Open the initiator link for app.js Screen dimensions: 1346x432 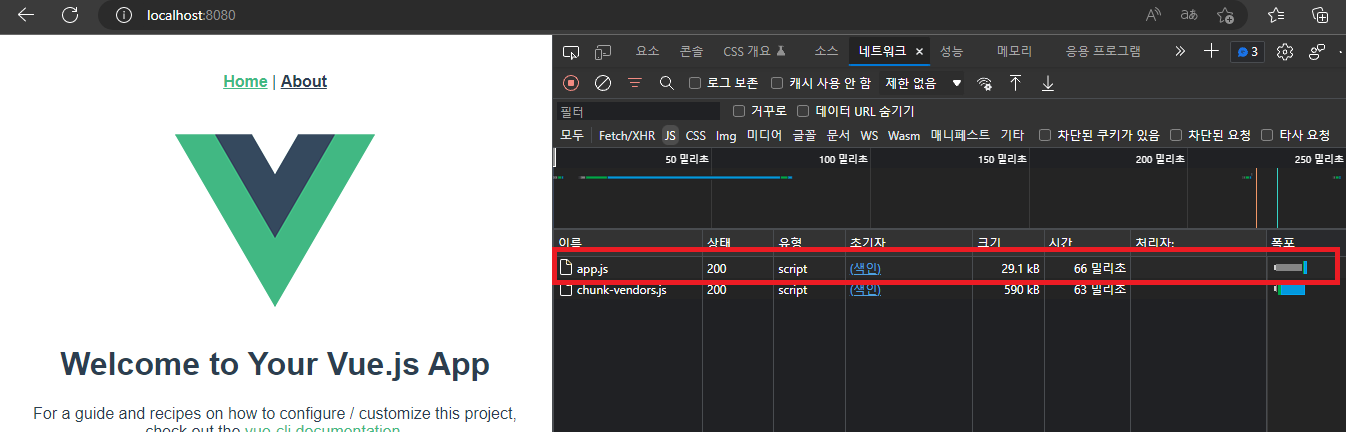[865, 268]
